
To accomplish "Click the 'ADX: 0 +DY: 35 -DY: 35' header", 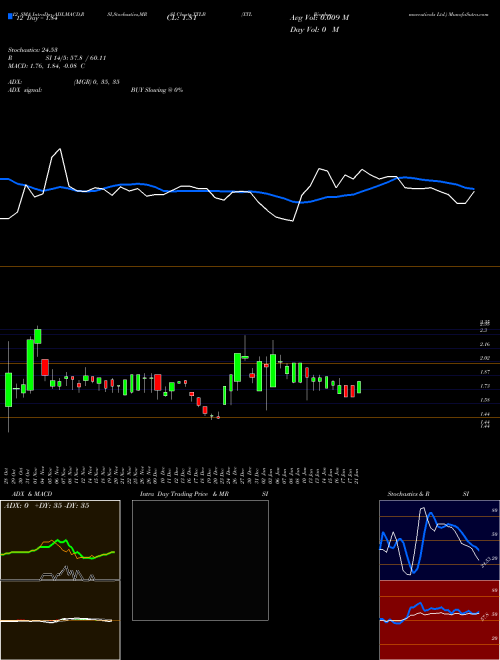I will [x=46, y=506].
